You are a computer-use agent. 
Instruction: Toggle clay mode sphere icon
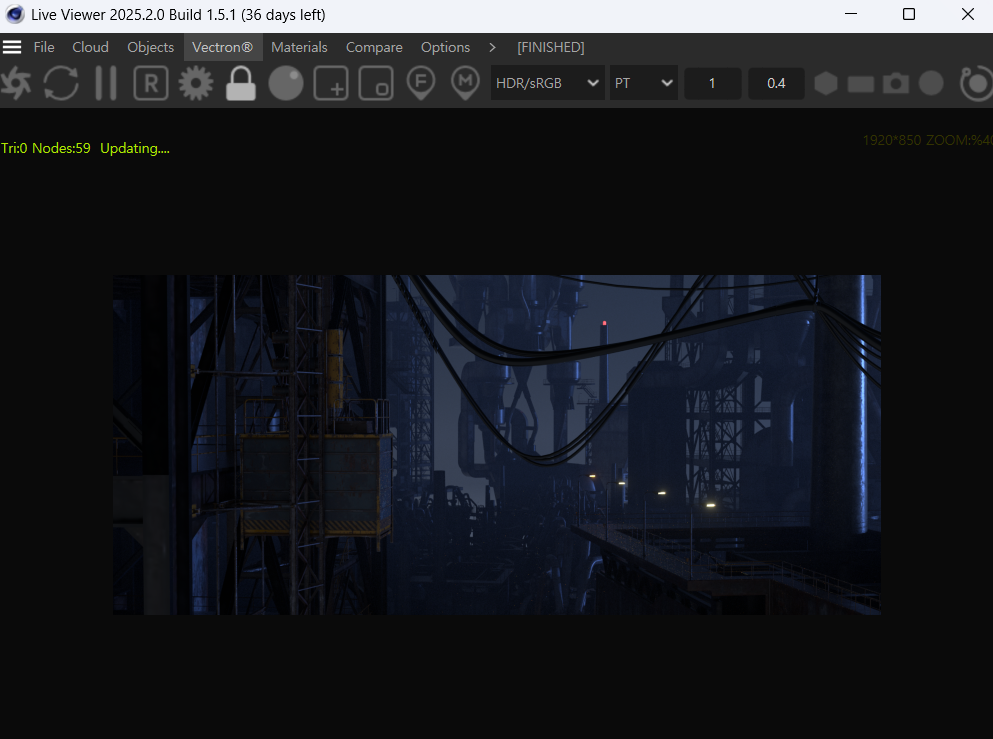(286, 83)
